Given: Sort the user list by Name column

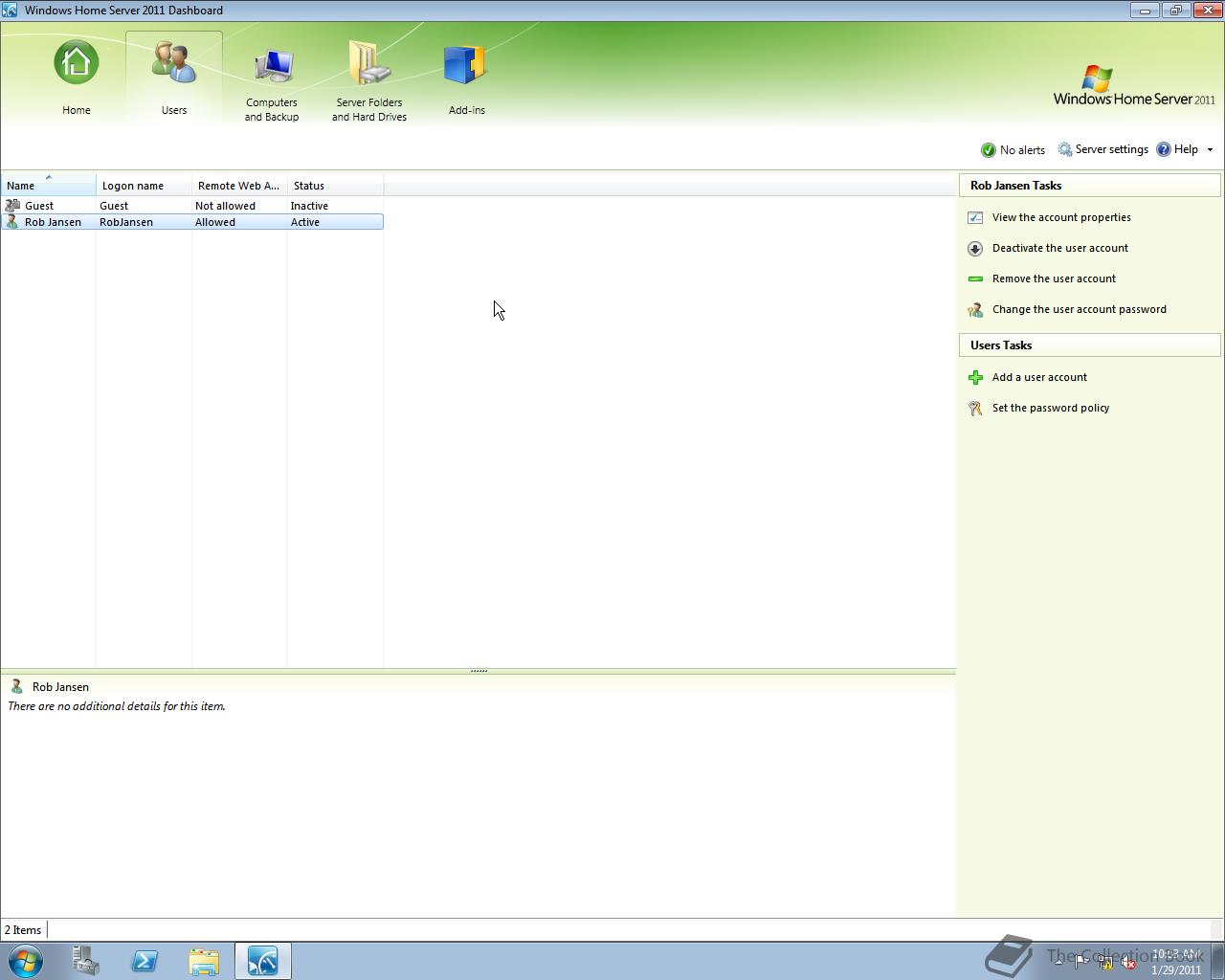Looking at the screenshot, I should (49, 186).
